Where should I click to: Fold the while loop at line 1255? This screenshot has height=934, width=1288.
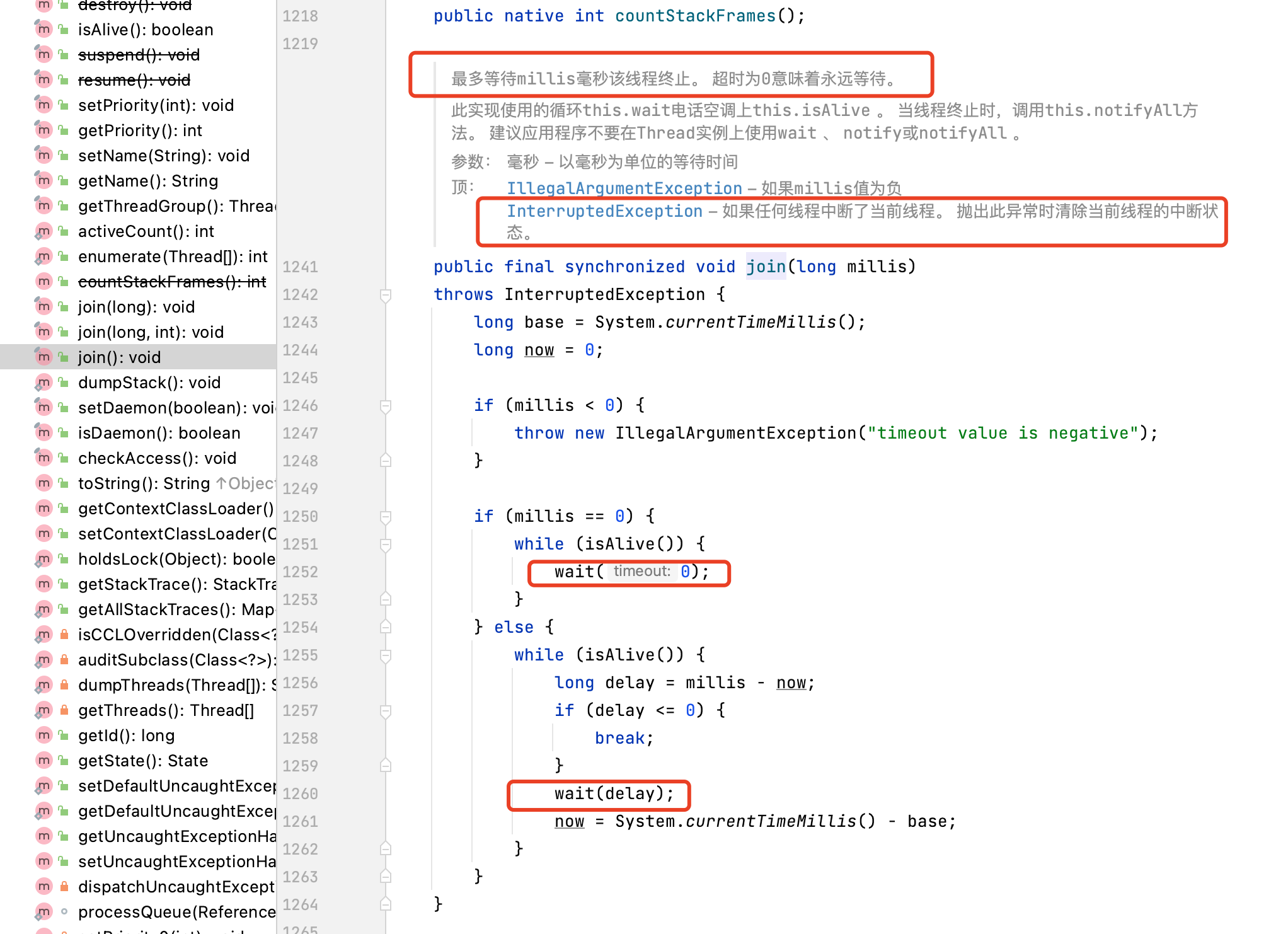coord(386,655)
